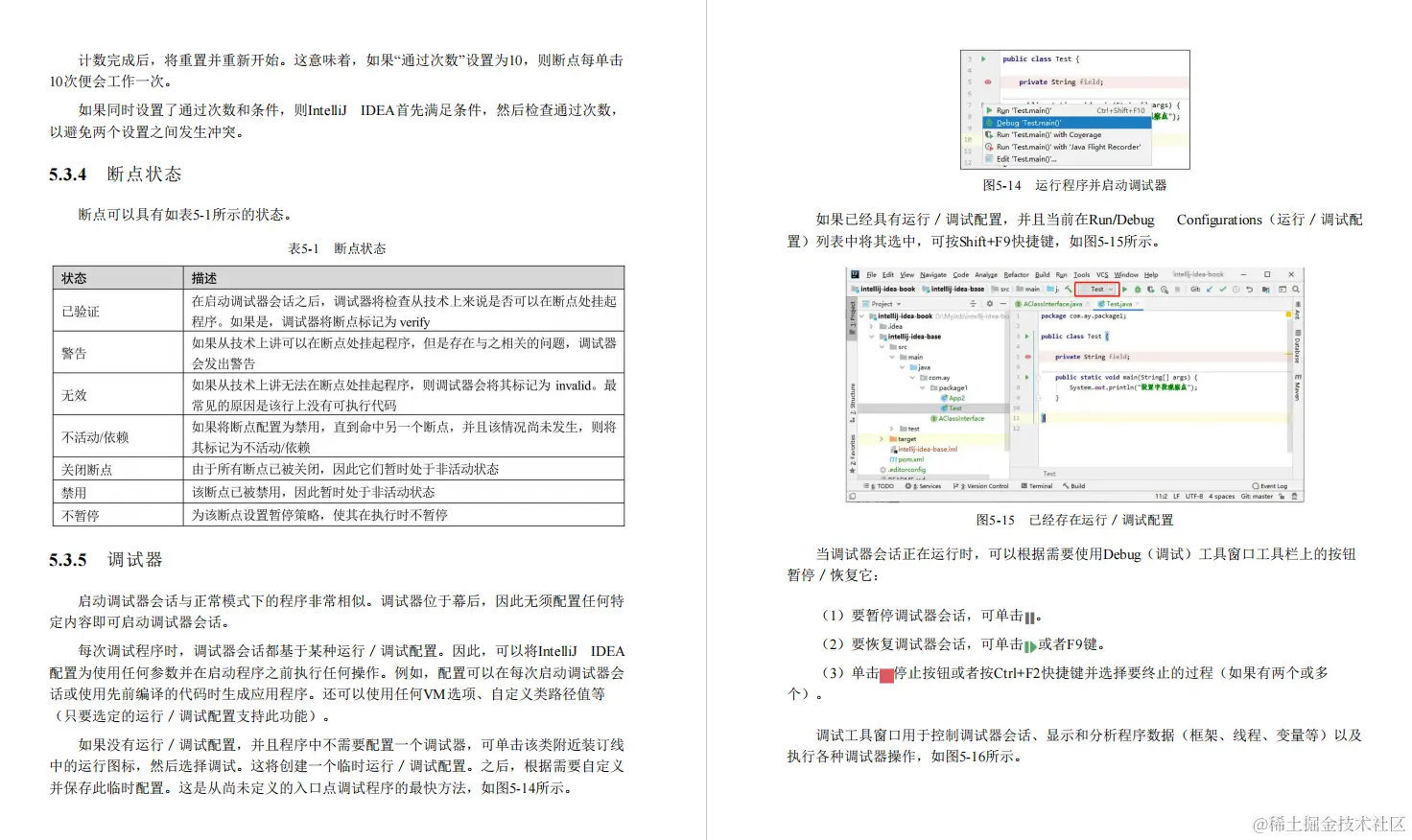Click the inline red stop icon in step (3)

tap(886, 675)
